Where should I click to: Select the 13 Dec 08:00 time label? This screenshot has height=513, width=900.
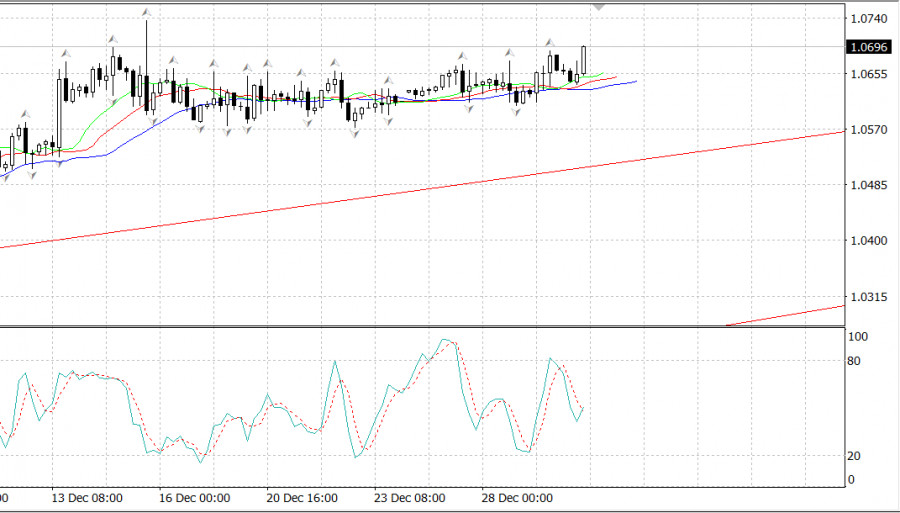coord(90,497)
